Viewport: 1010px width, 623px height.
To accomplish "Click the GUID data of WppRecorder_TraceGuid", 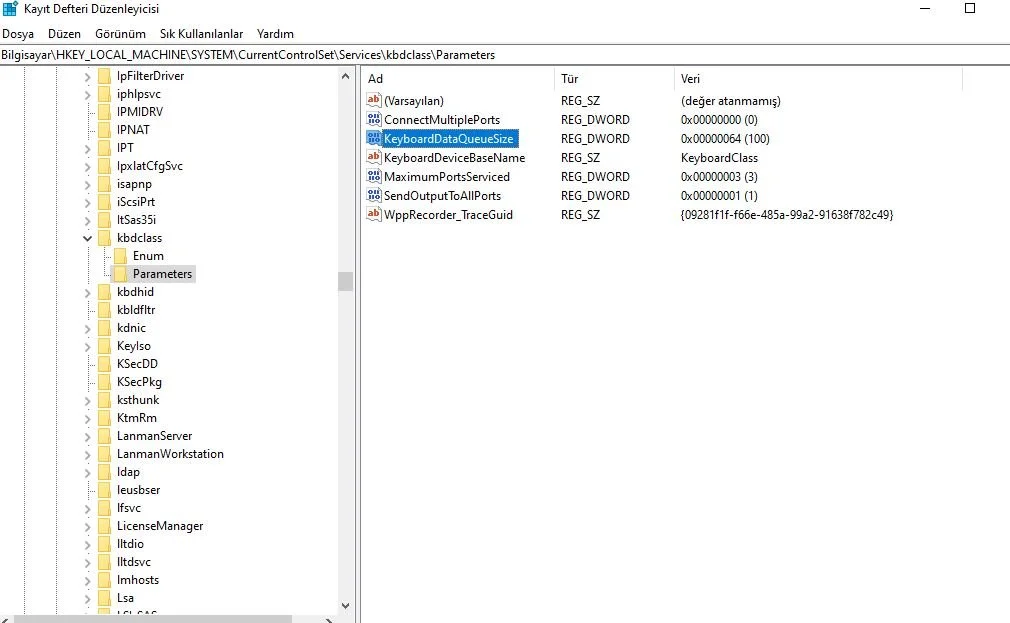I will (x=787, y=215).
